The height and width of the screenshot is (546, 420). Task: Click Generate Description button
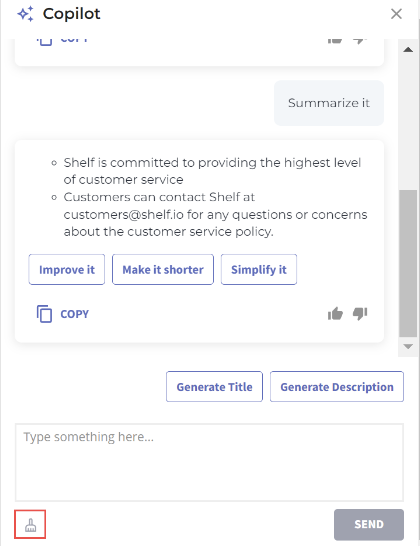pos(337,387)
